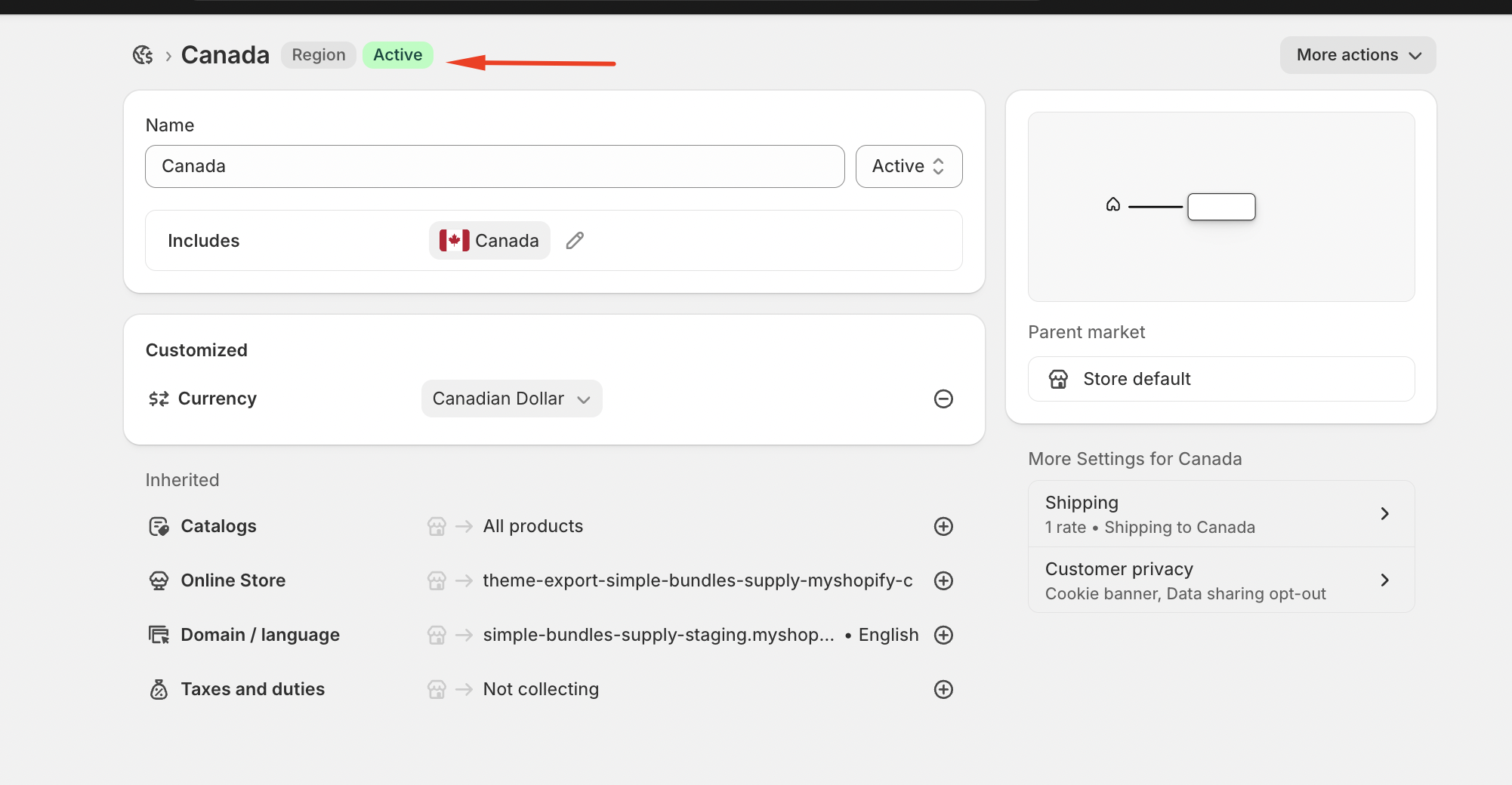The image size is (1512, 785).
Task: Click the Online Store row icon
Action: (x=159, y=580)
